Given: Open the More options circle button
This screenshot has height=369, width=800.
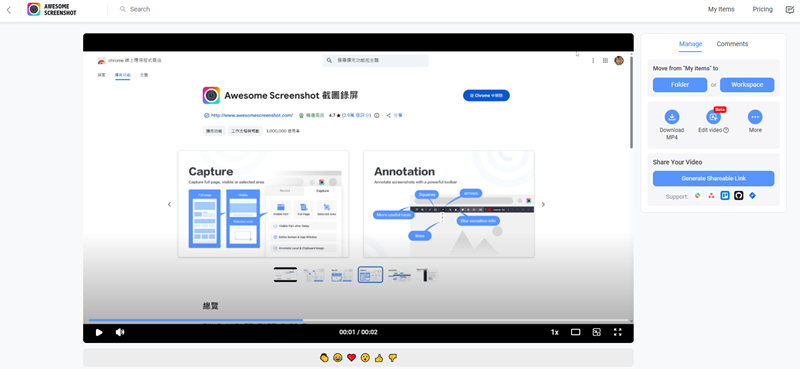Looking at the screenshot, I should [755, 117].
